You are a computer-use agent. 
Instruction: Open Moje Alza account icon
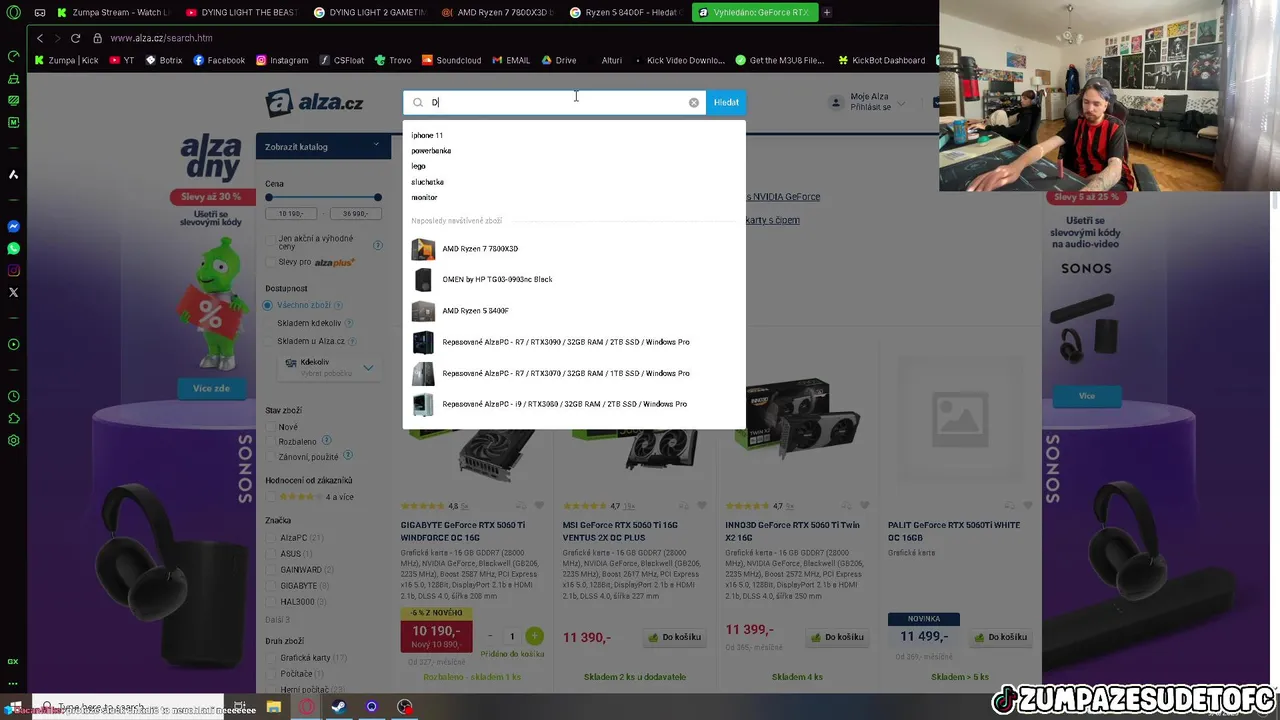pyautogui.click(x=836, y=102)
